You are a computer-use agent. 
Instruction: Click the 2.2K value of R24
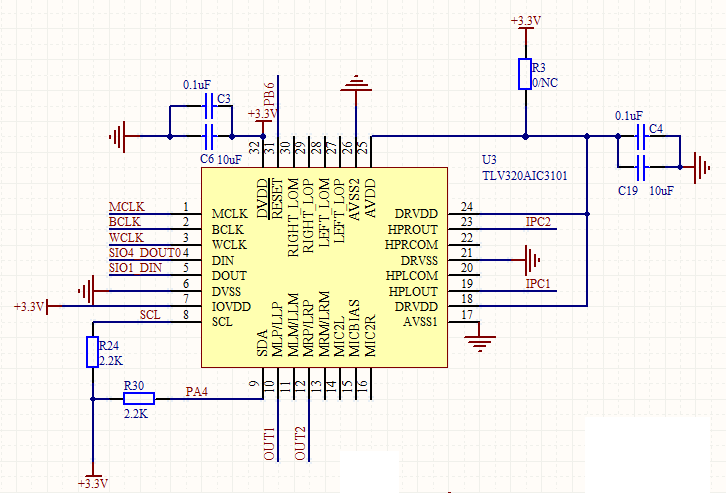tap(111, 361)
